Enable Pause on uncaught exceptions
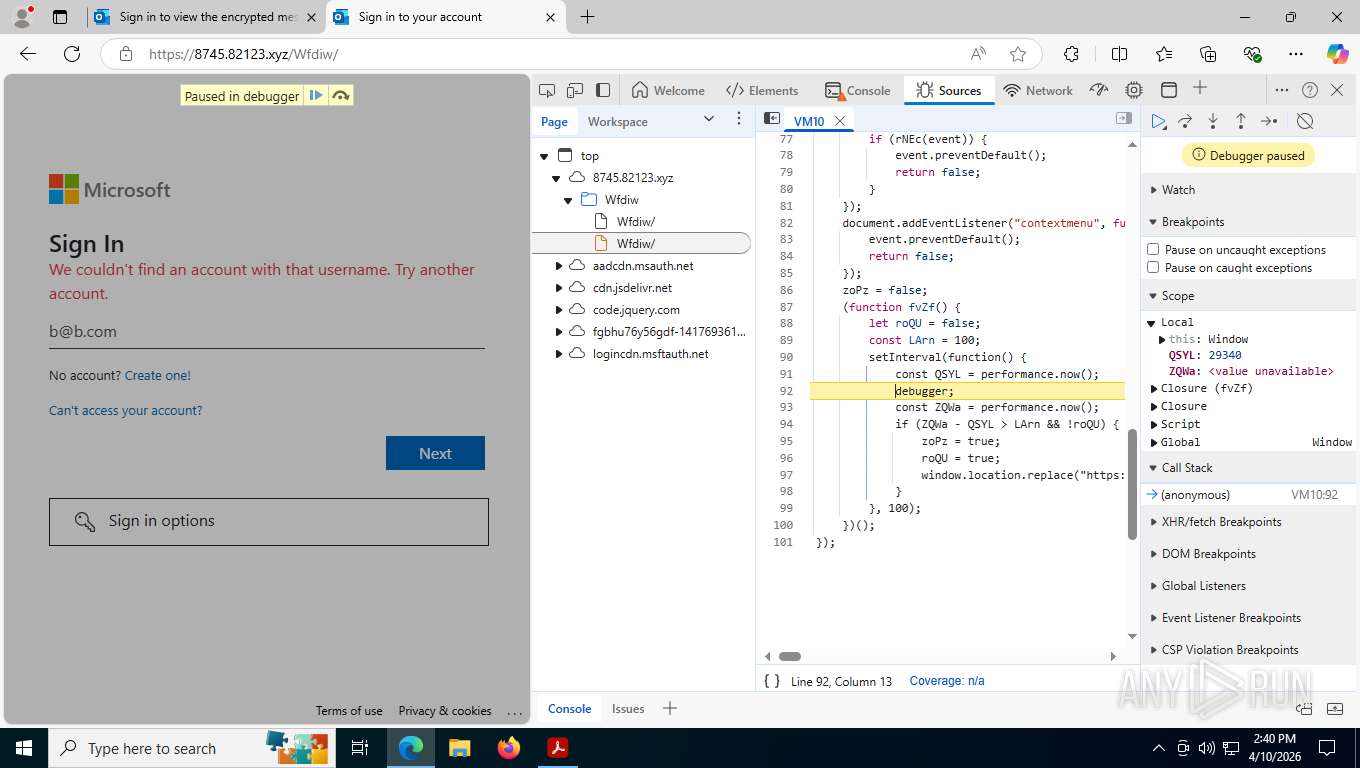Screen dimensions: 1360x768 pyautogui.click(x=1153, y=249)
